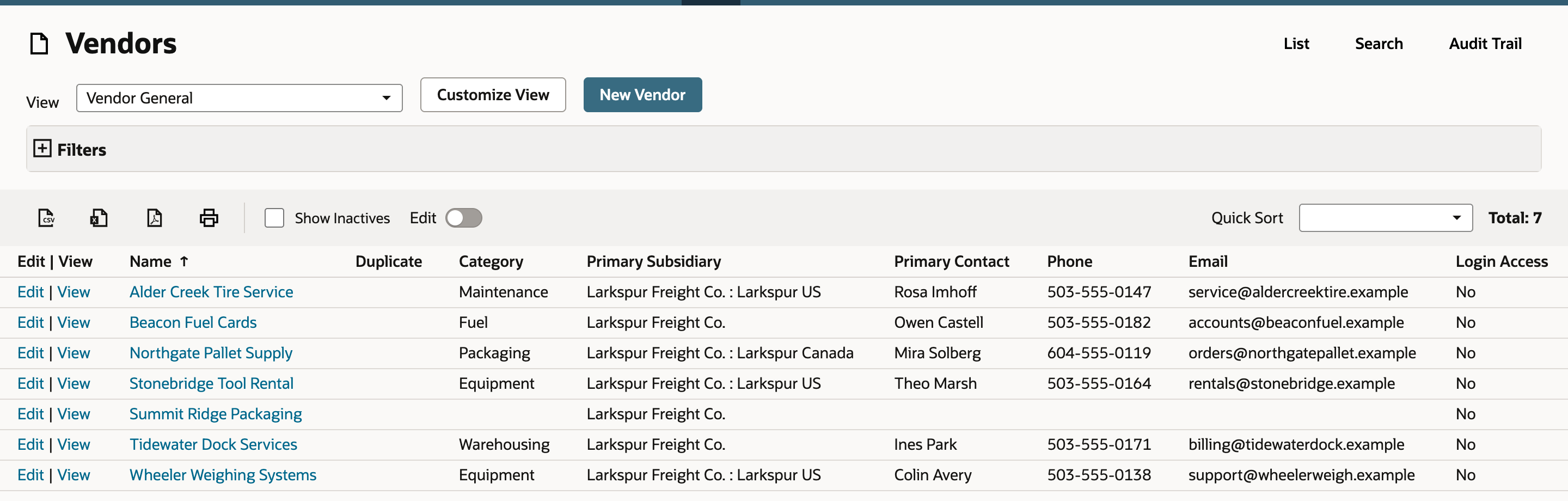Click the Total: 7 count
The width and height of the screenshot is (1568, 501).
[x=1515, y=218]
